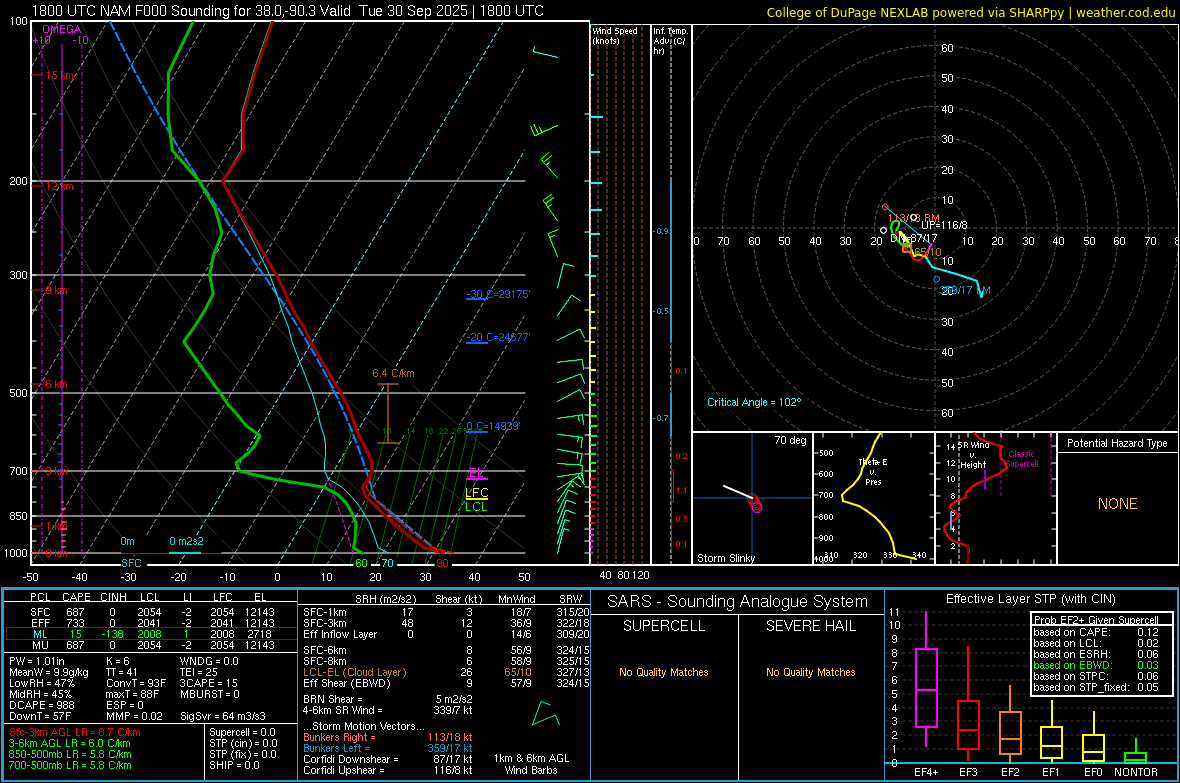The width and height of the screenshot is (1180, 783).
Task: Click the 'CAPE' column header
Action: 76,597
